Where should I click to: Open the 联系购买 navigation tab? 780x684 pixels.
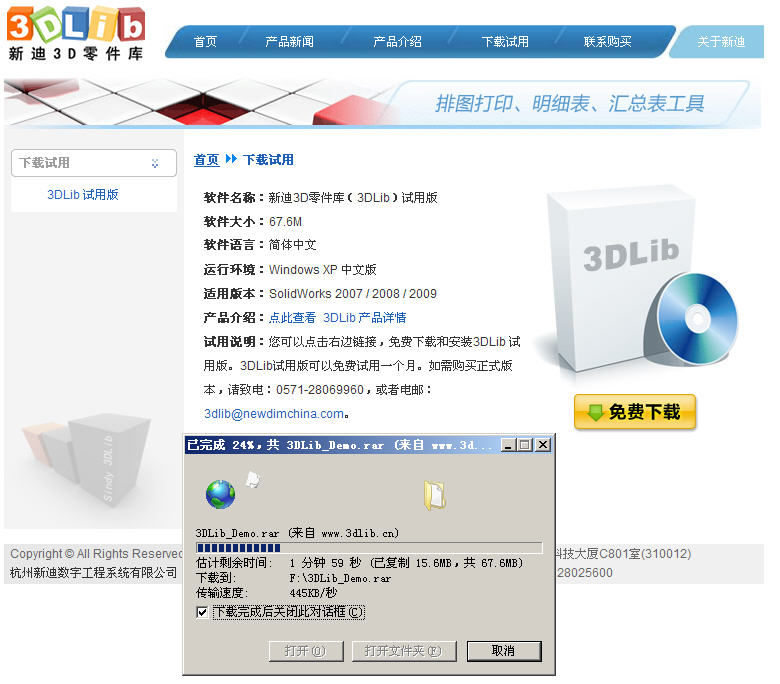point(607,41)
